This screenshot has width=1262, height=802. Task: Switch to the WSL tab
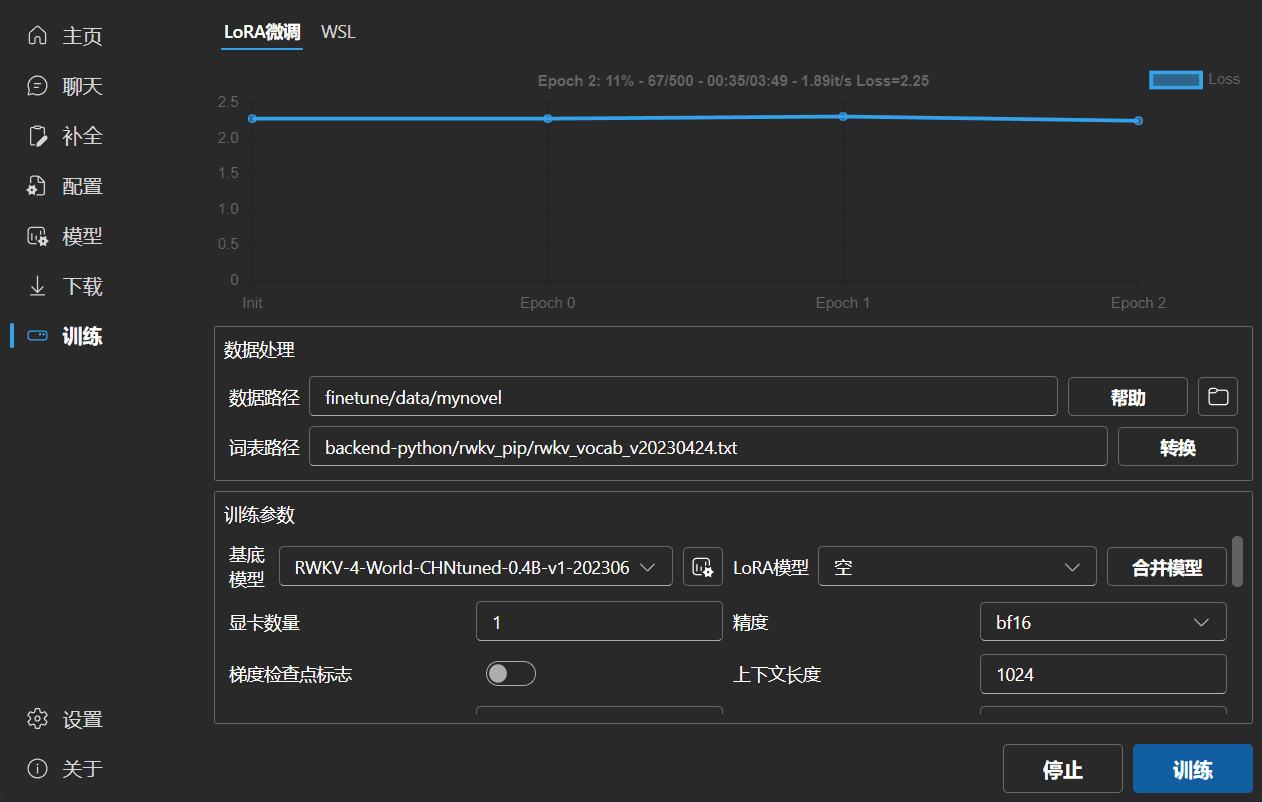pos(338,32)
